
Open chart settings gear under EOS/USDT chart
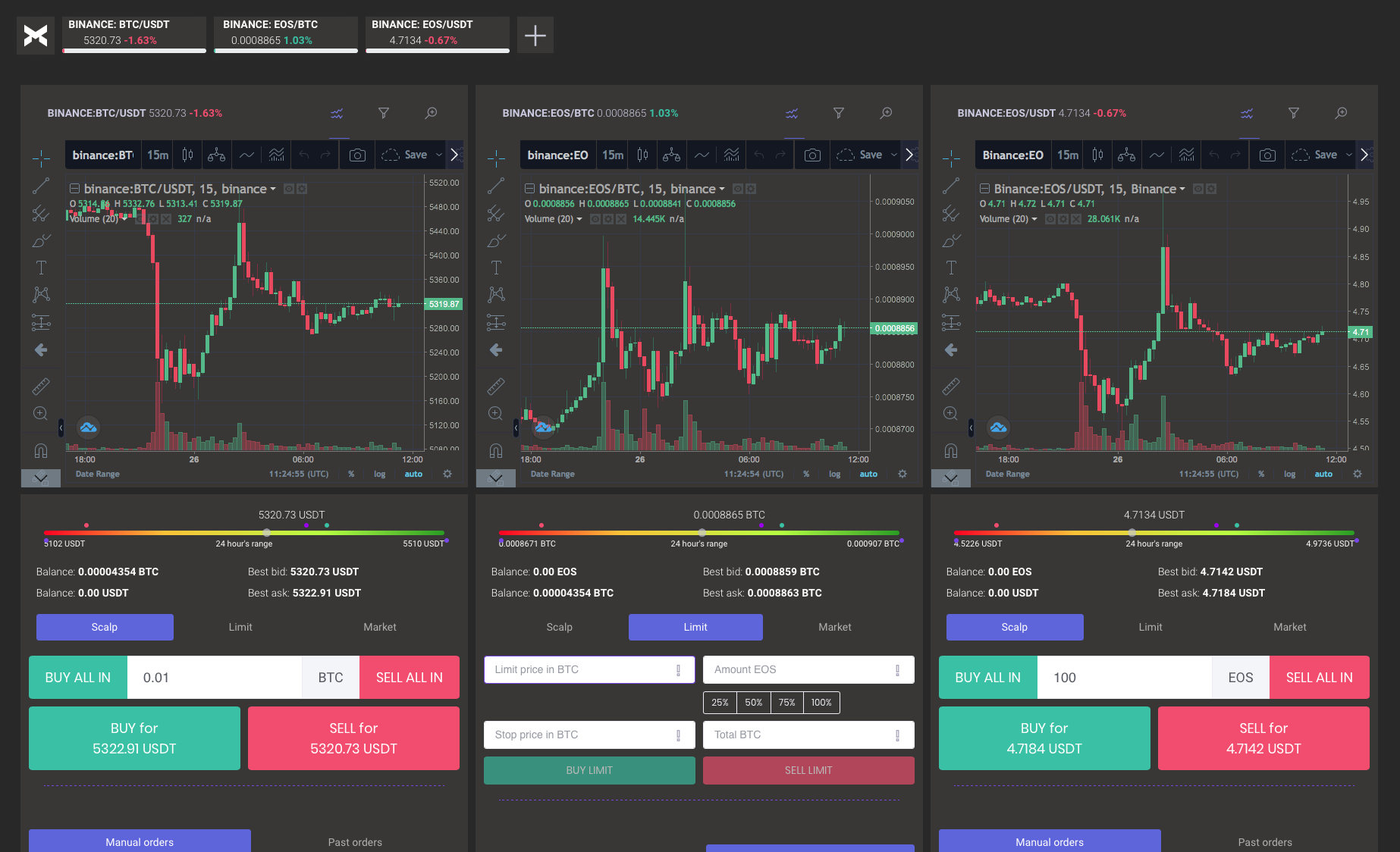click(x=1358, y=474)
